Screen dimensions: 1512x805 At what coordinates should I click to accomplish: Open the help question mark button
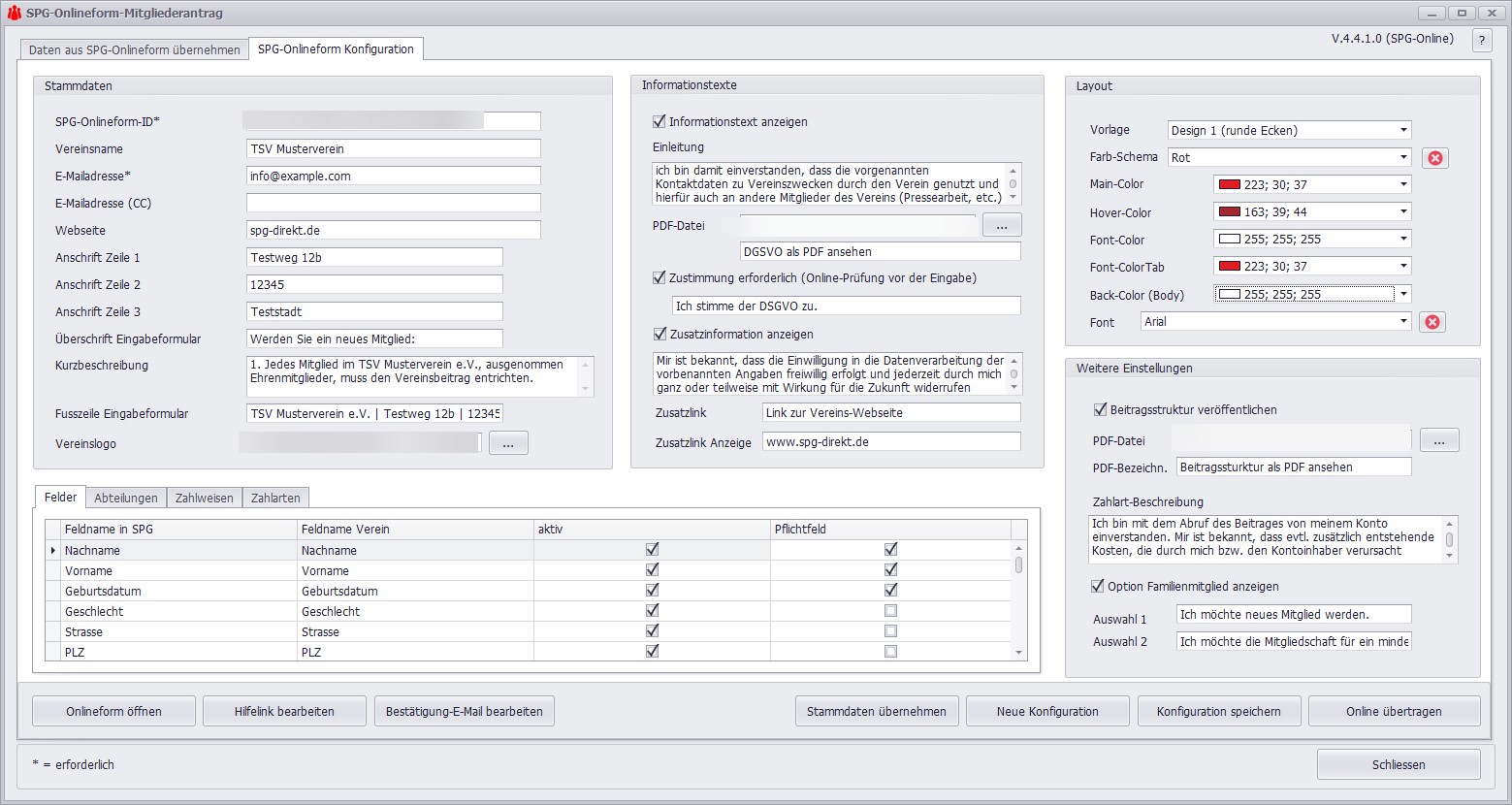point(1481,40)
